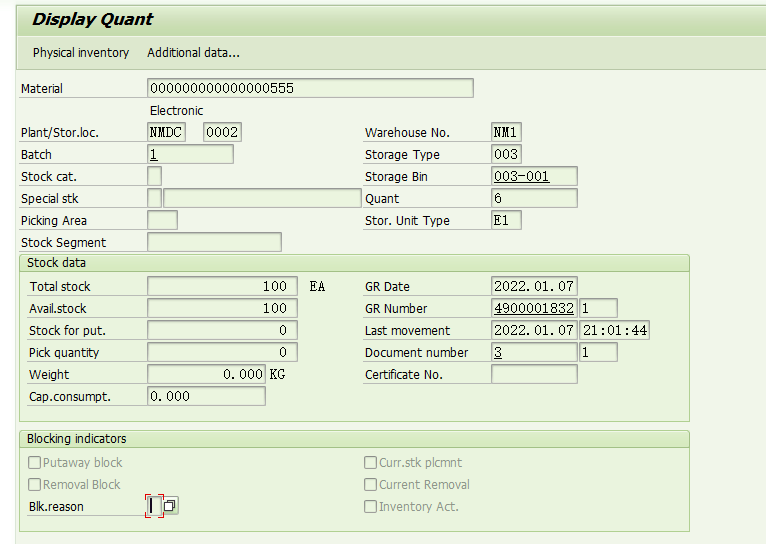766x544 pixels.
Task: Click the Picking Area field
Action: [162, 220]
